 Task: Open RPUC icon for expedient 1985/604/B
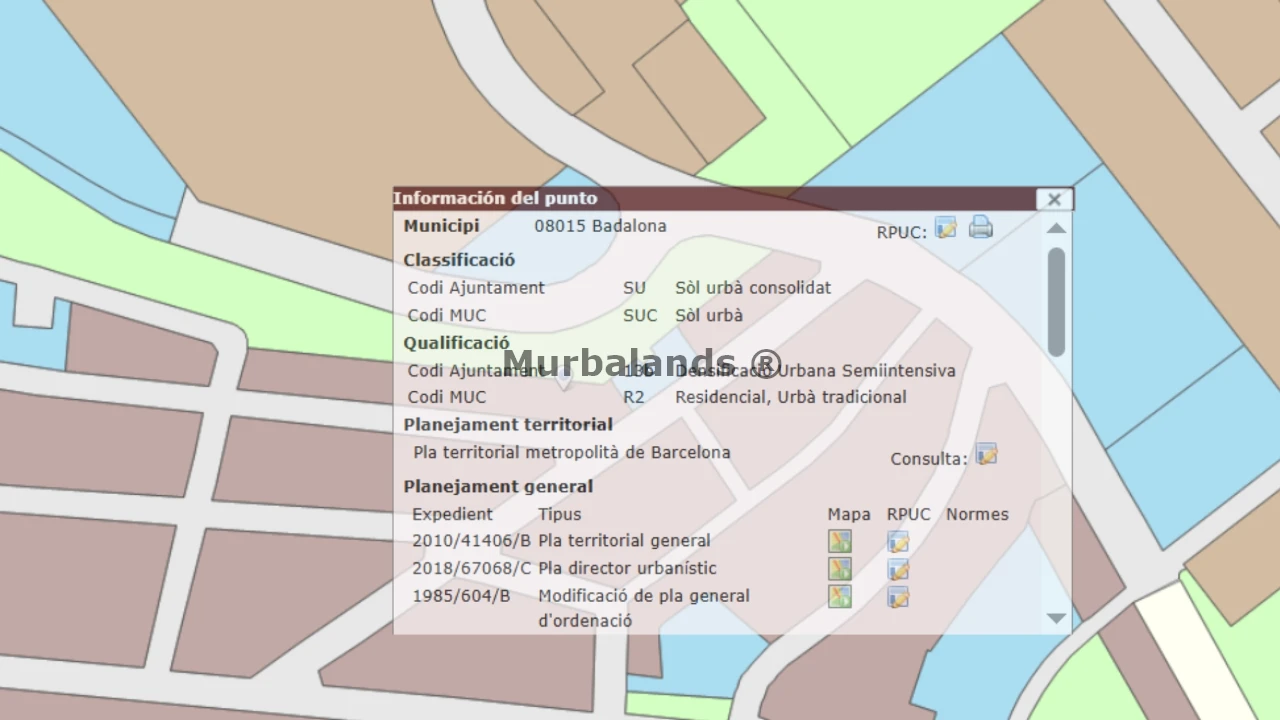(x=898, y=597)
